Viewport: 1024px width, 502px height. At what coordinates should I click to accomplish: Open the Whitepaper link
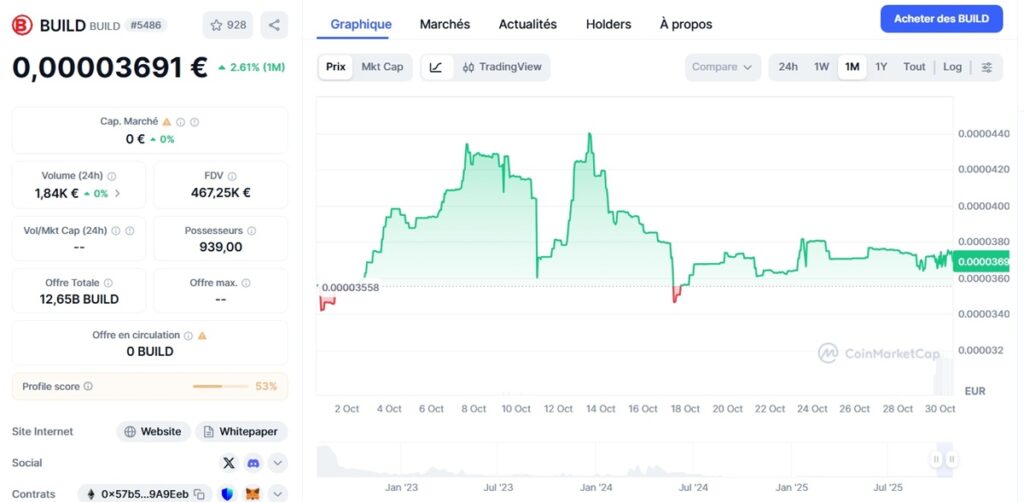pos(241,431)
